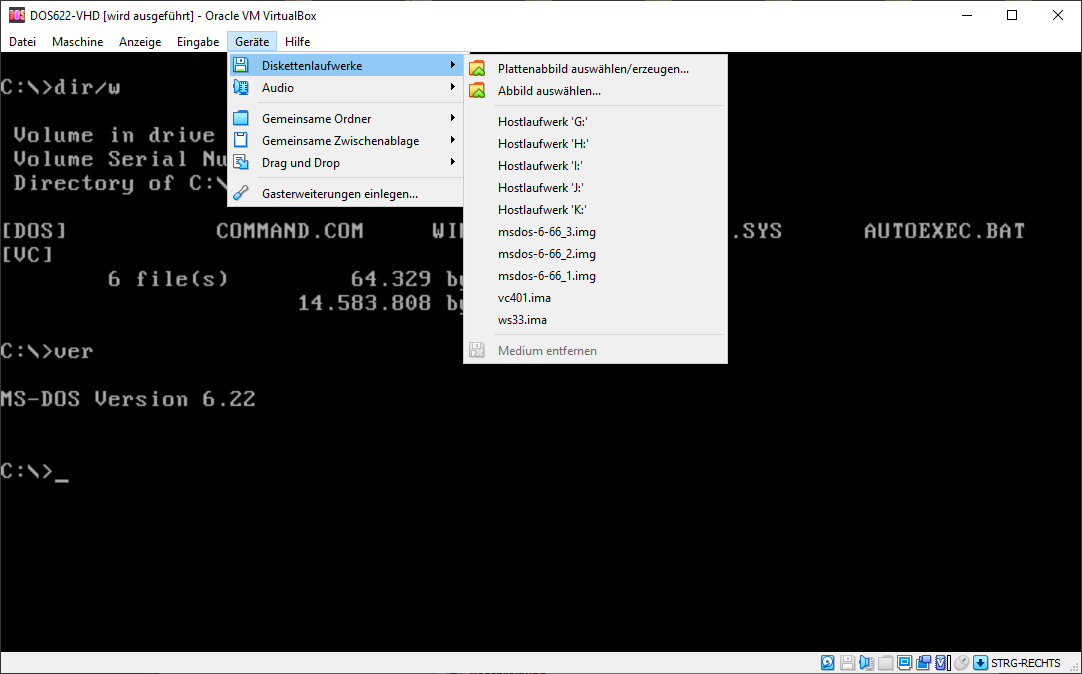Click the folder icon beside Gemeinsame Ordner

point(240,119)
